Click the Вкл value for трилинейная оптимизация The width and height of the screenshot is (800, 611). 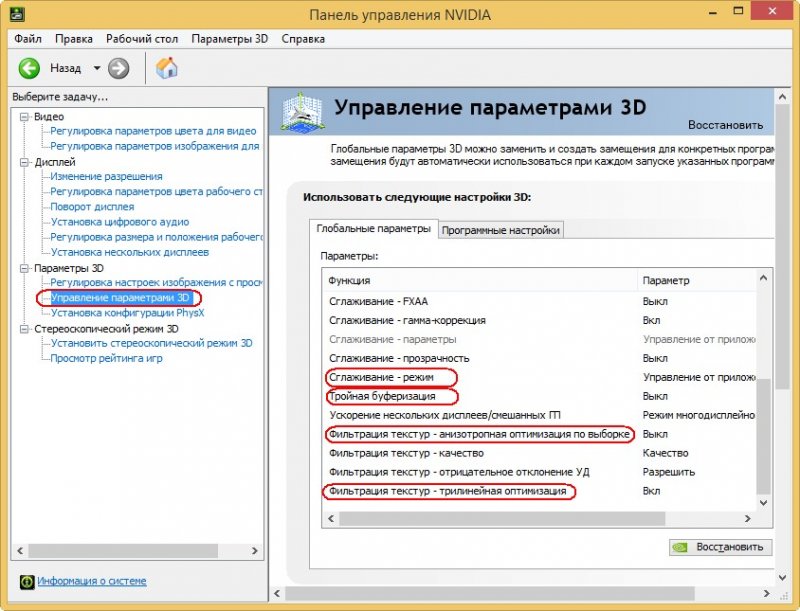click(652, 491)
